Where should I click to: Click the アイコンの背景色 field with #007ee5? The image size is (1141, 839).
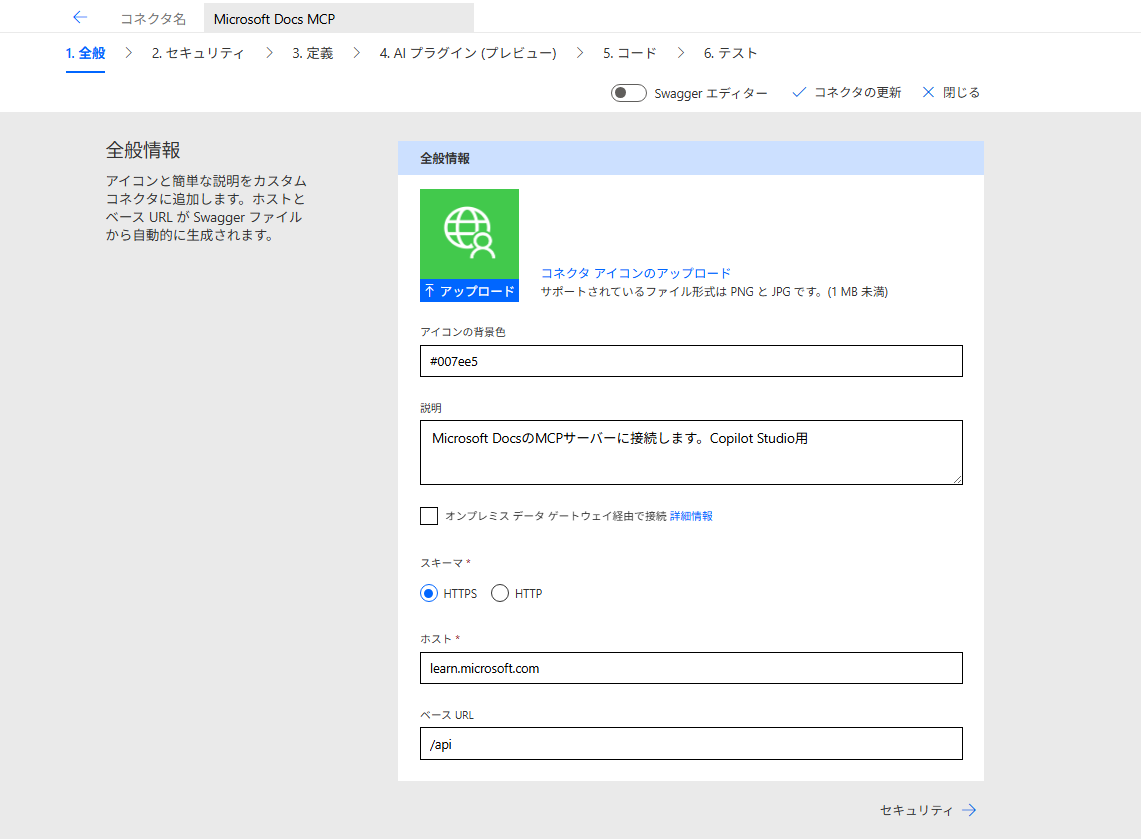pyautogui.click(x=691, y=361)
